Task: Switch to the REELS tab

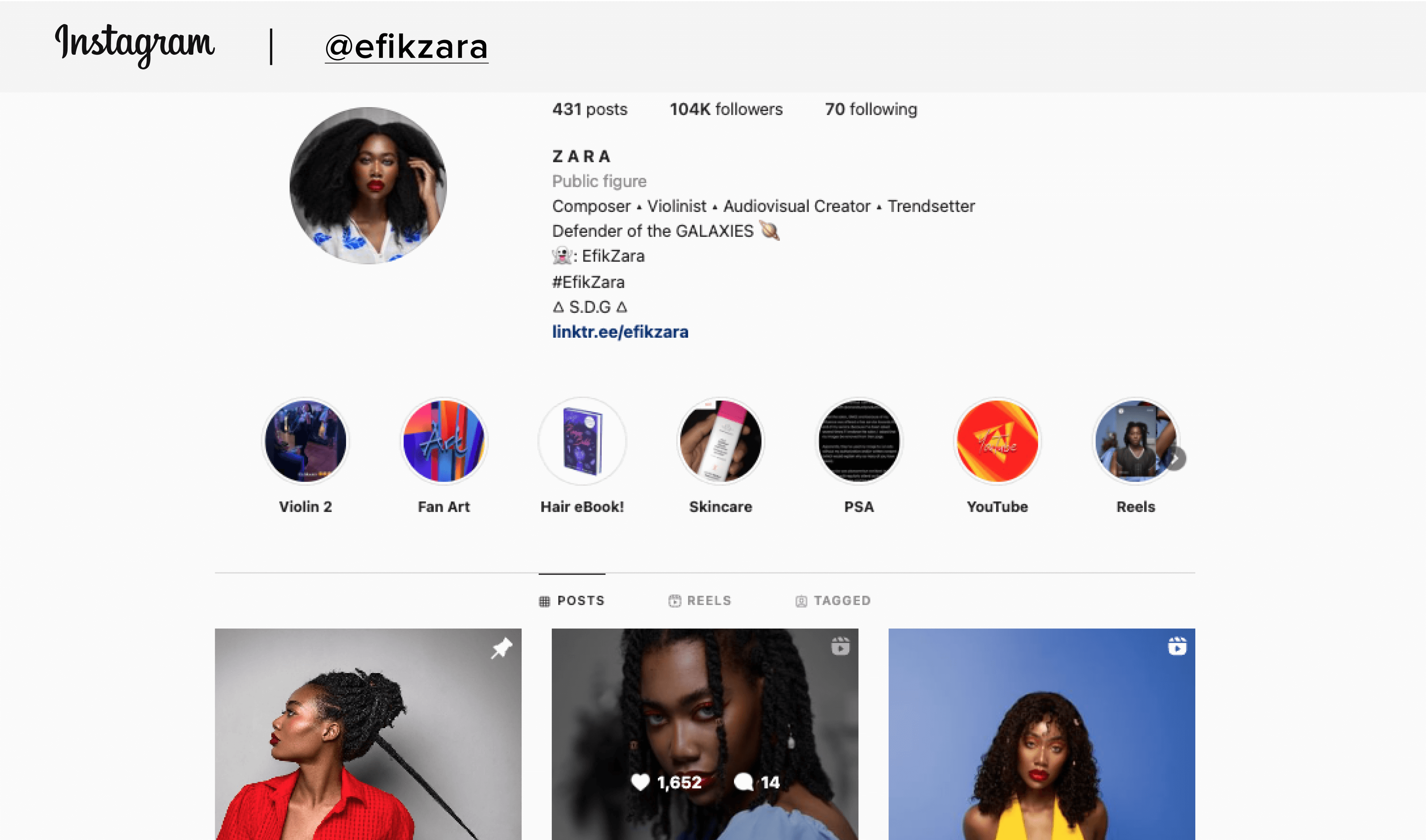Action: [x=700, y=600]
